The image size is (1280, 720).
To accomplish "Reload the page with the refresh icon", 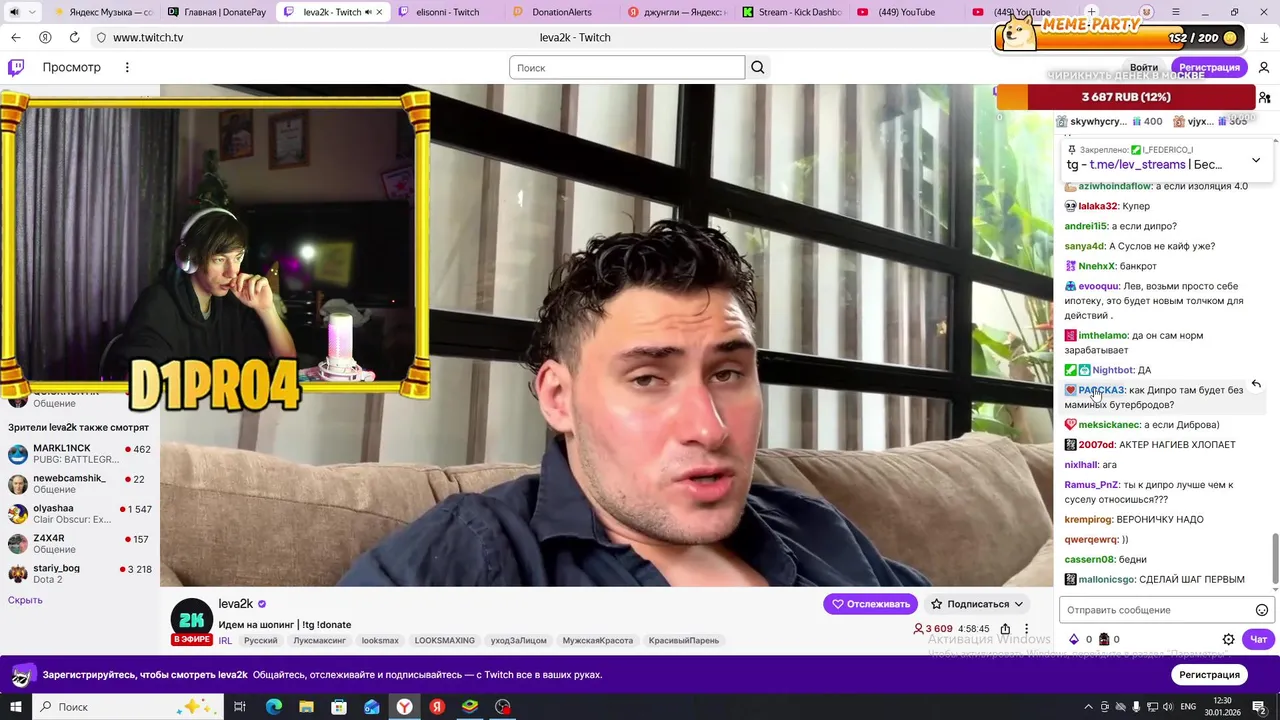I will (x=74, y=37).
